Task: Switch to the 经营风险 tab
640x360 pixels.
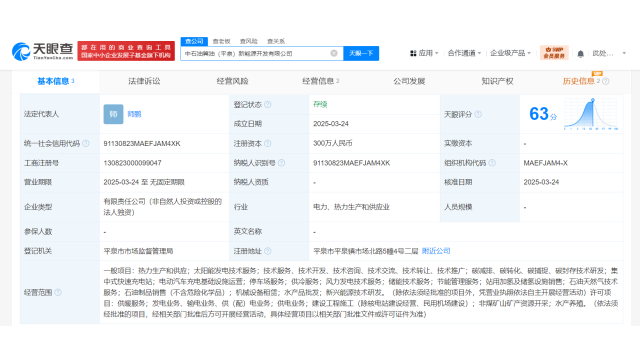Action: point(232,81)
